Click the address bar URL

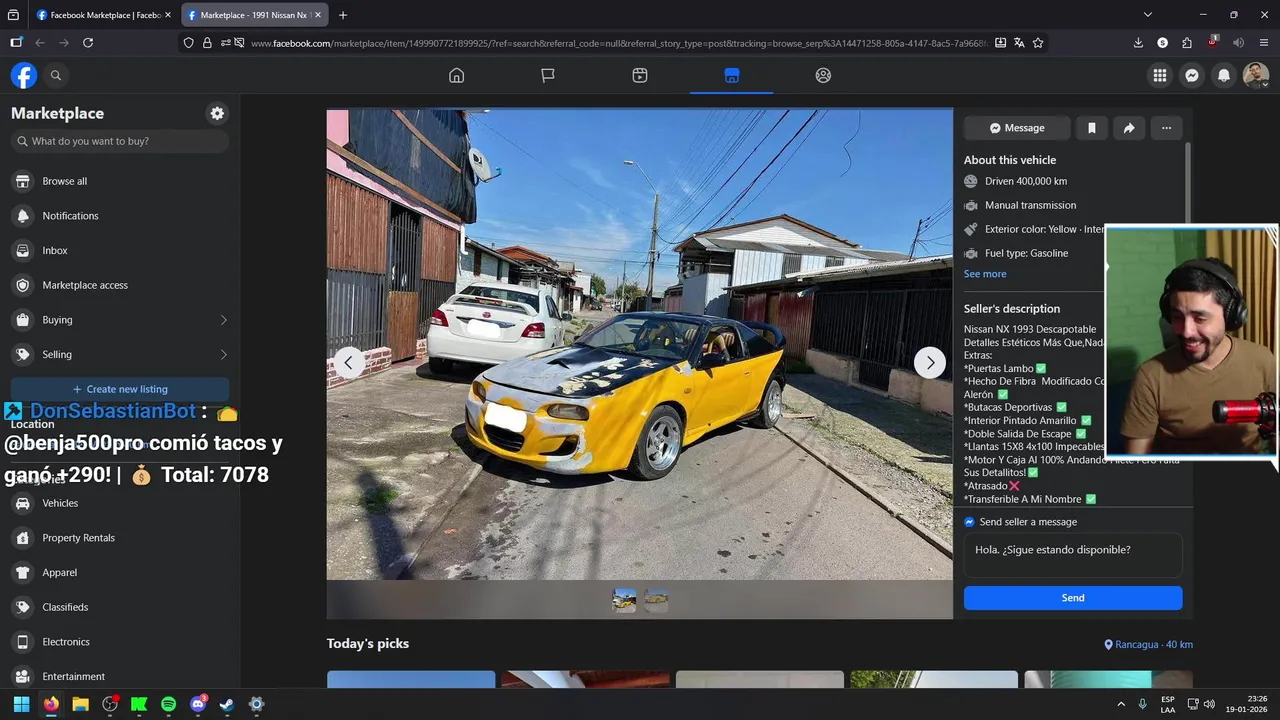pyautogui.click(x=620, y=43)
